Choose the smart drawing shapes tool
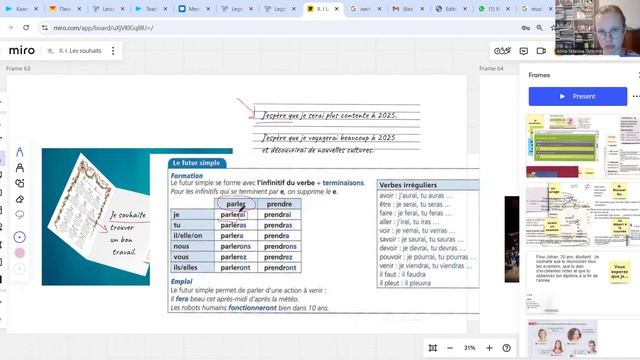The height and width of the screenshot is (360, 640). (x=20, y=183)
